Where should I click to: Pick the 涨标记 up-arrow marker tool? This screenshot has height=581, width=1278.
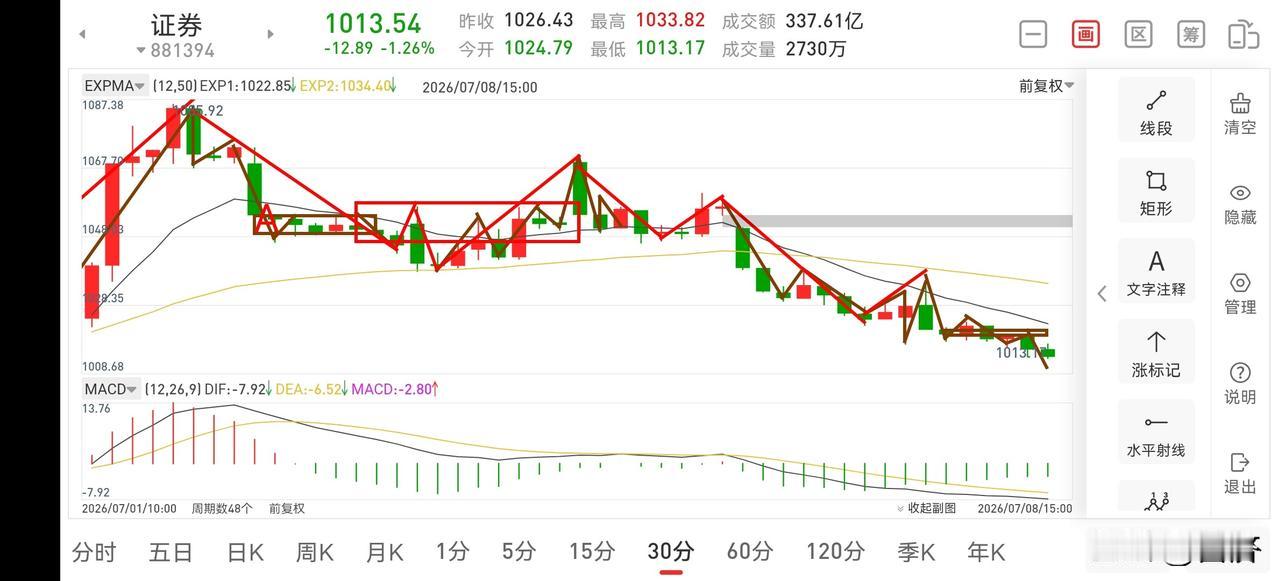click(1156, 353)
